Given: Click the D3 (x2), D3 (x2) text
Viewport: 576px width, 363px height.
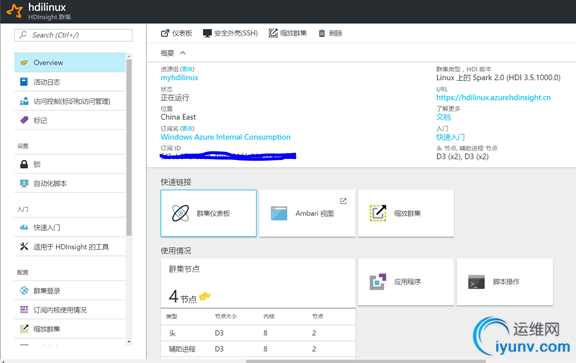Looking at the screenshot, I should coord(462,157).
